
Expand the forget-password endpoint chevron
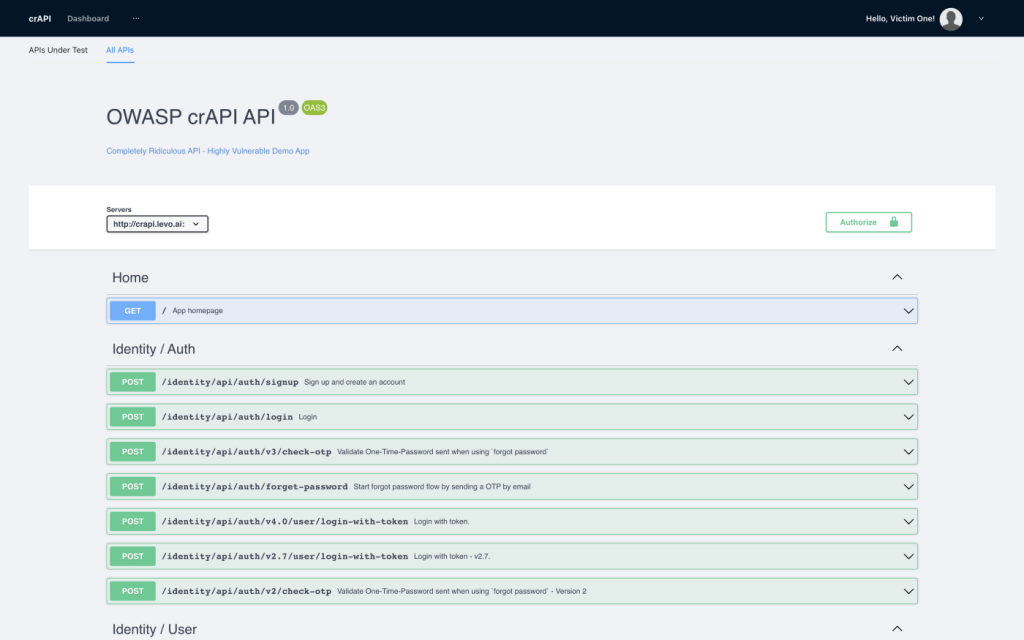coord(908,487)
